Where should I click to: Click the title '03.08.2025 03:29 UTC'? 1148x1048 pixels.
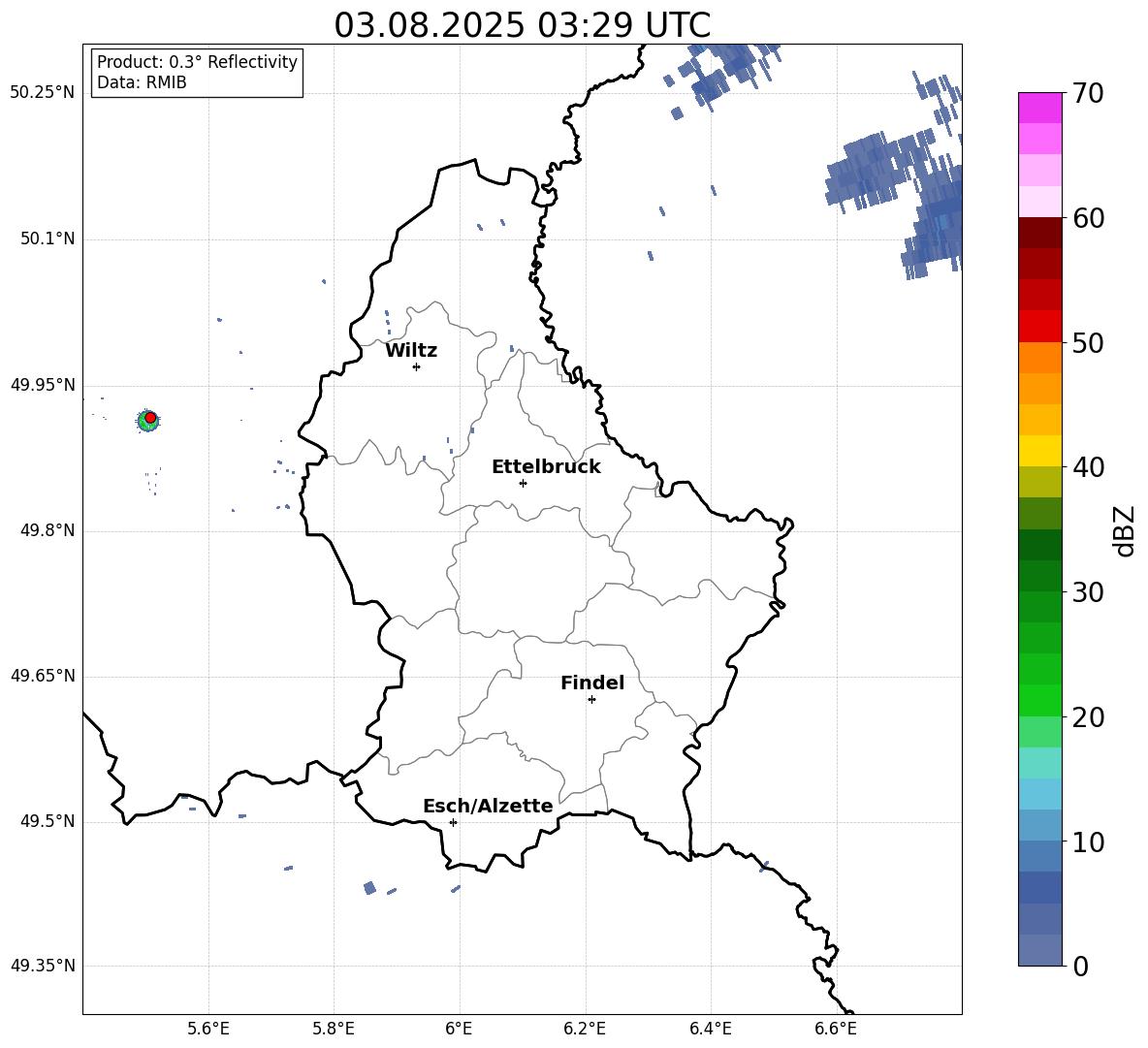click(522, 25)
